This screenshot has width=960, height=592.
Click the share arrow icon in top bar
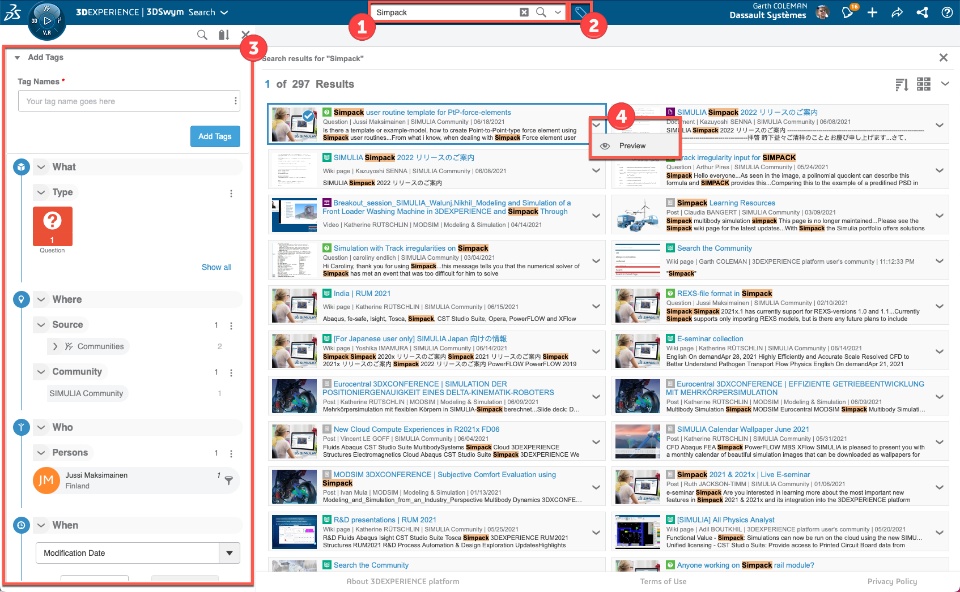(897, 12)
